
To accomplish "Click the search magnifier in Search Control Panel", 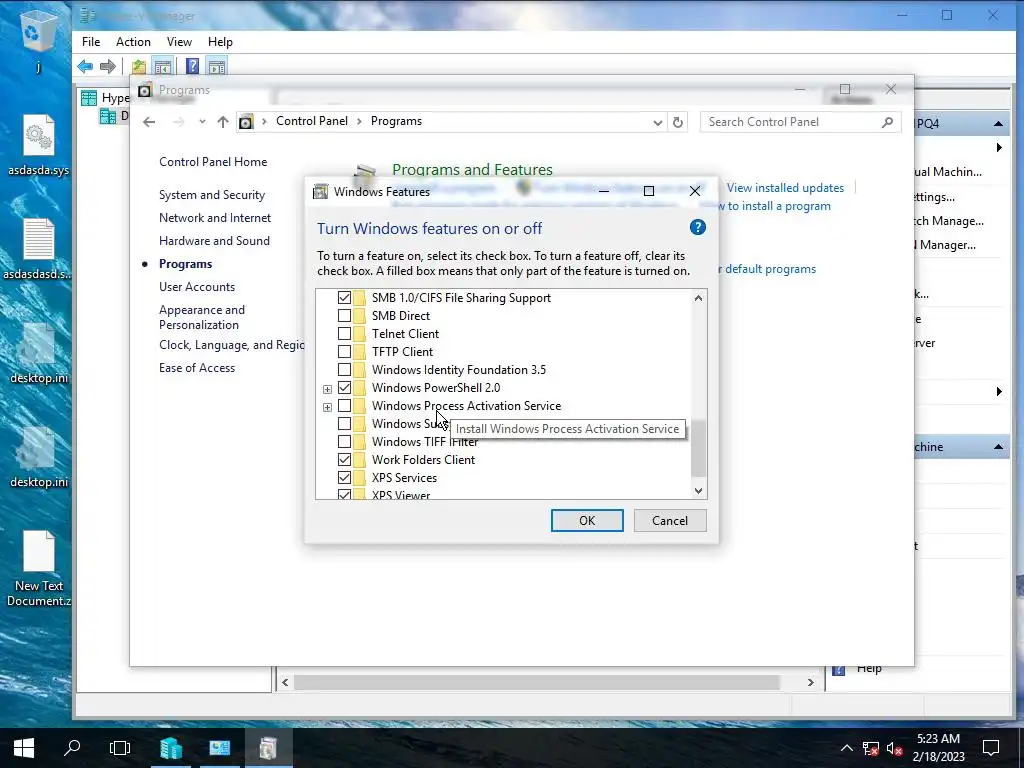I will 887,122.
